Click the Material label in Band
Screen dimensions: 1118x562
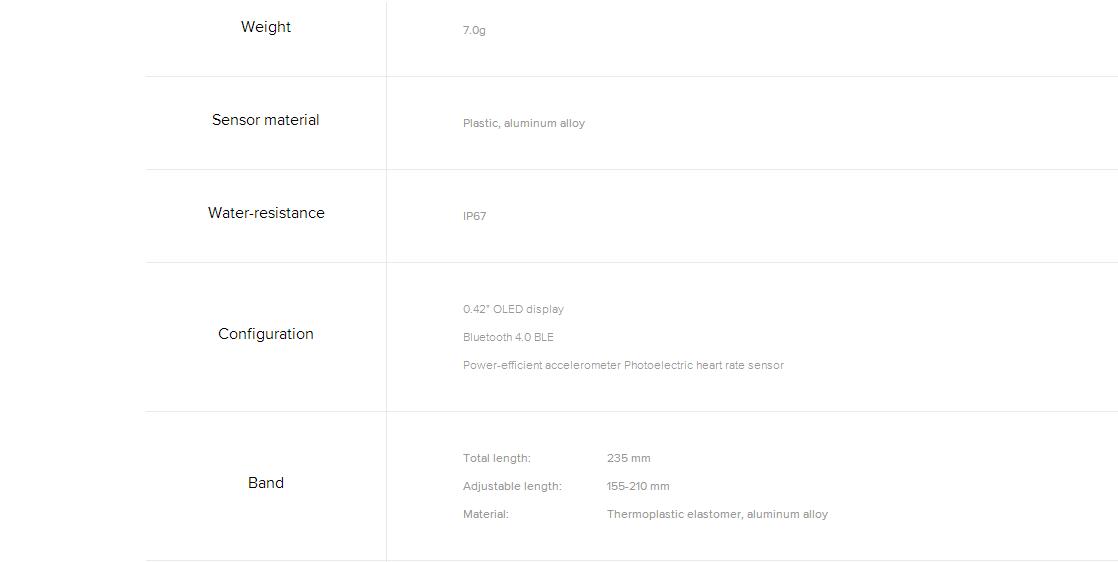(486, 514)
